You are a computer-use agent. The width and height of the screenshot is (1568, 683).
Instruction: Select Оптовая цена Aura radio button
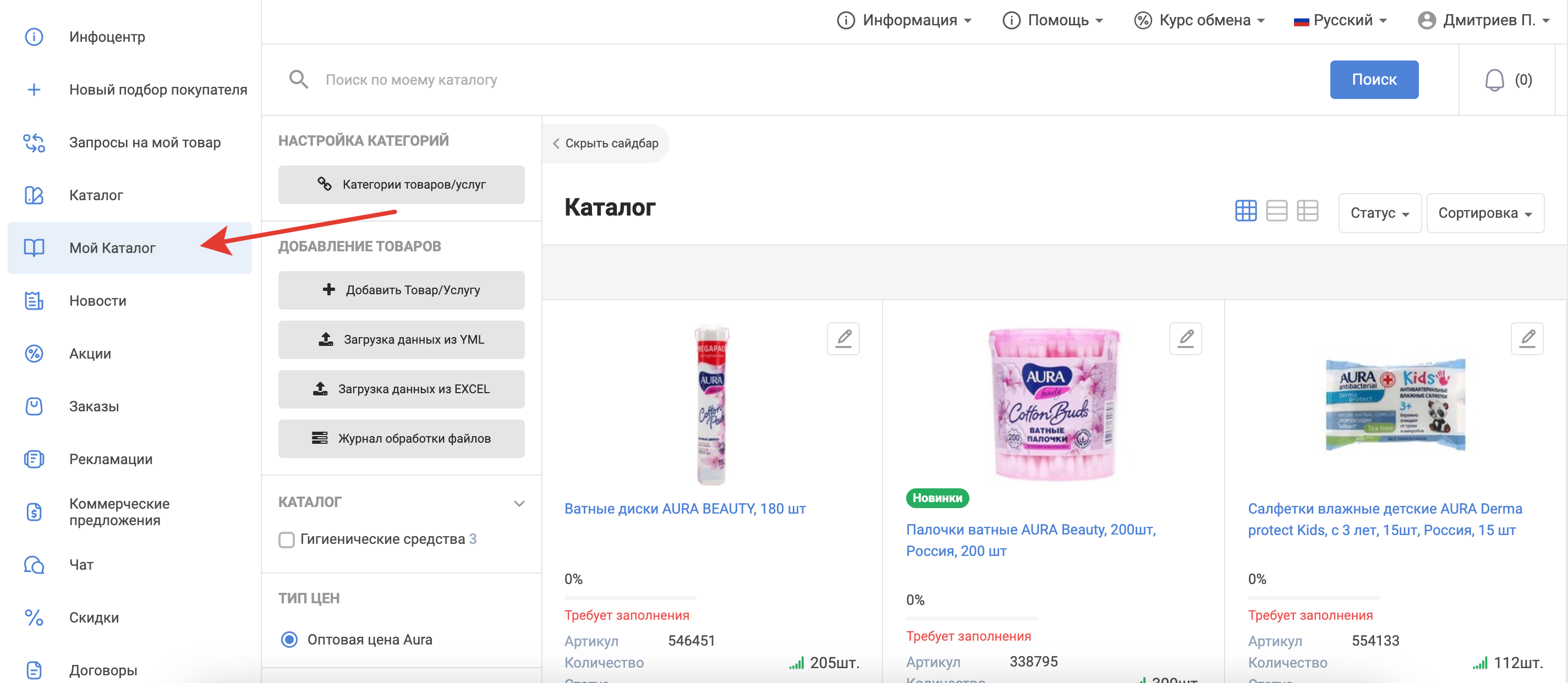(289, 640)
